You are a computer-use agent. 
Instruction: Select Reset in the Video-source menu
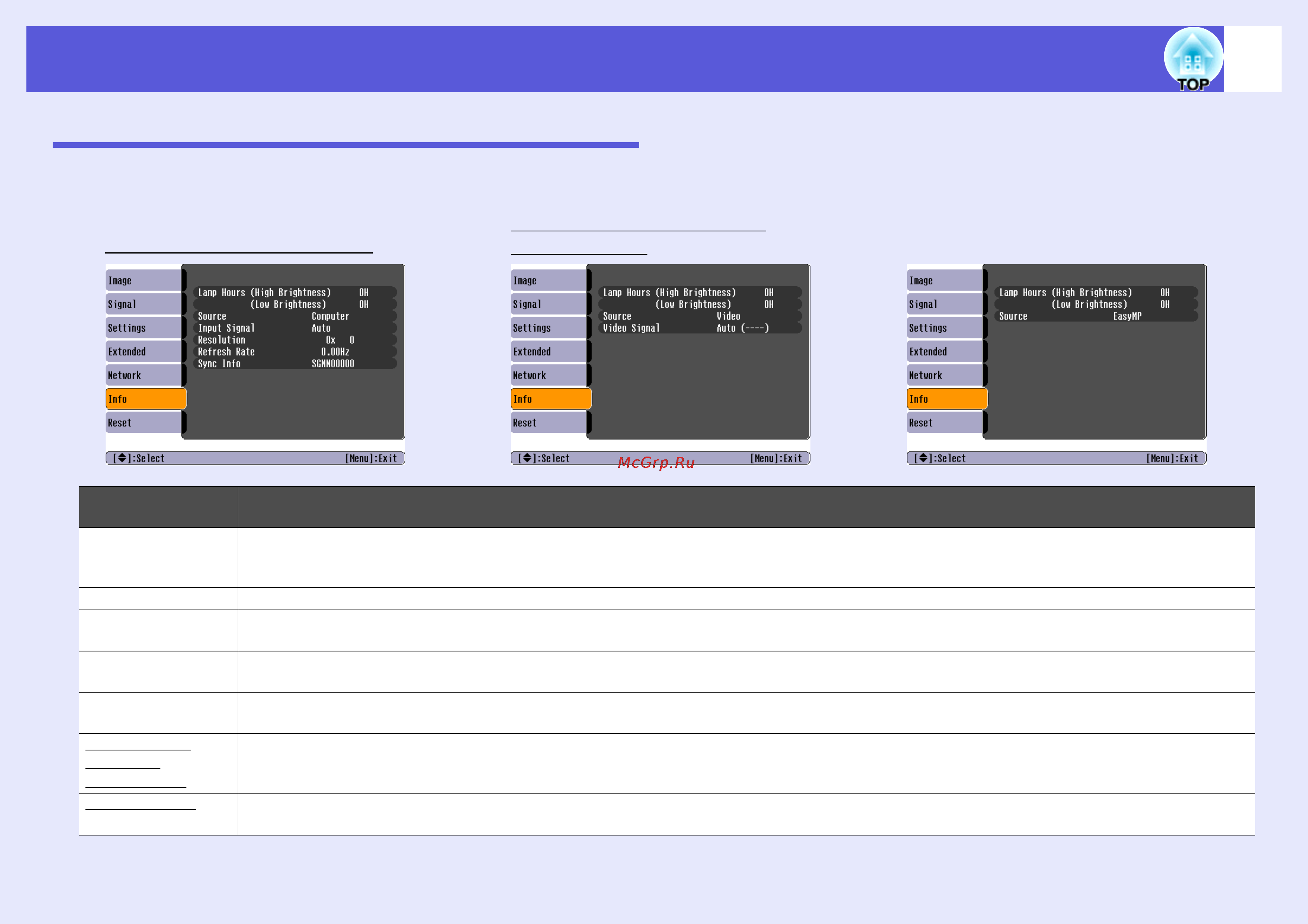coord(549,423)
